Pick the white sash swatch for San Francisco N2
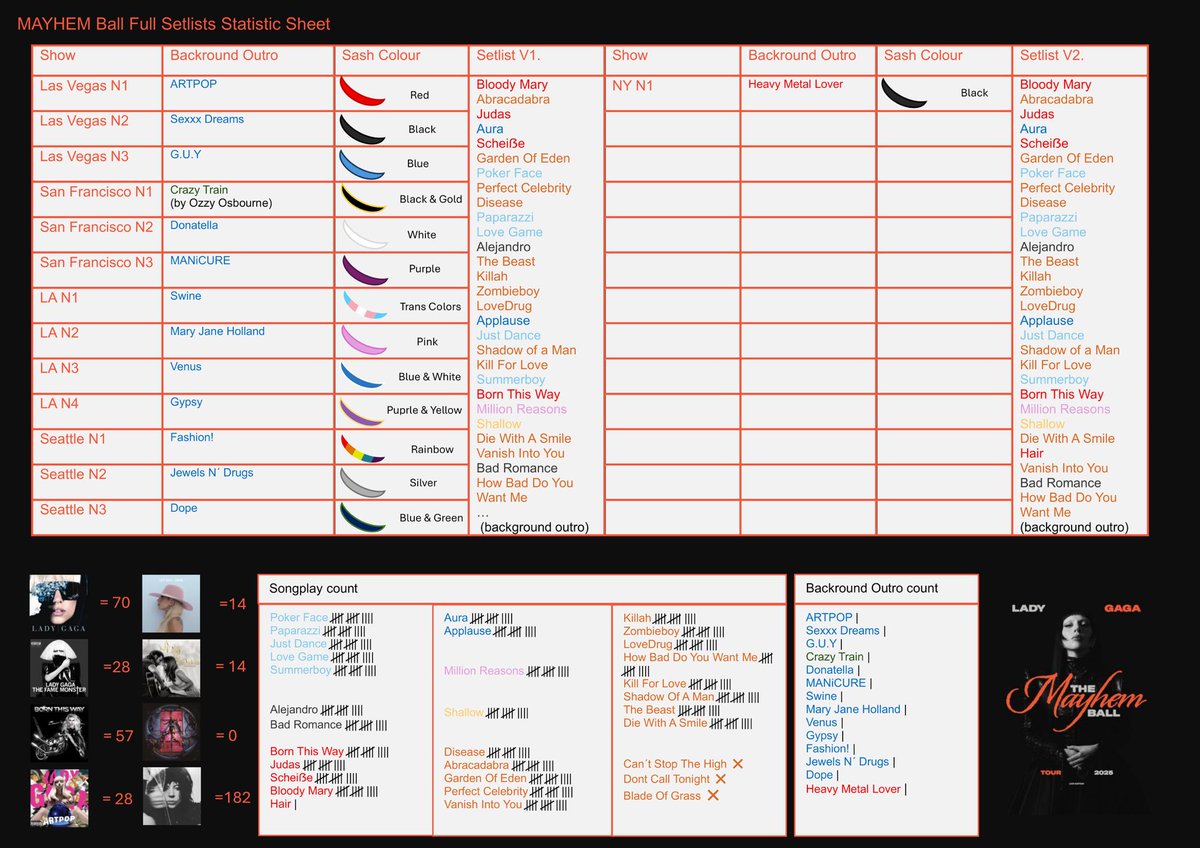 coord(365,235)
